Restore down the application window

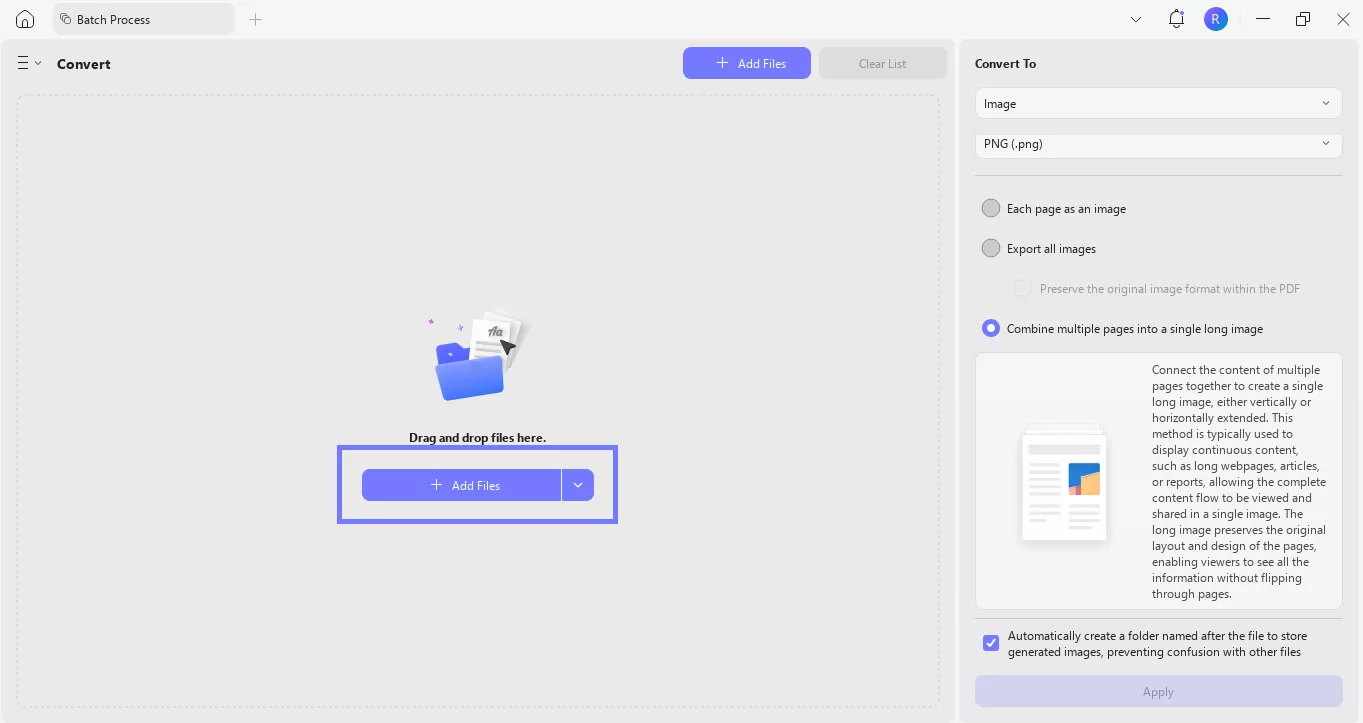(1303, 19)
